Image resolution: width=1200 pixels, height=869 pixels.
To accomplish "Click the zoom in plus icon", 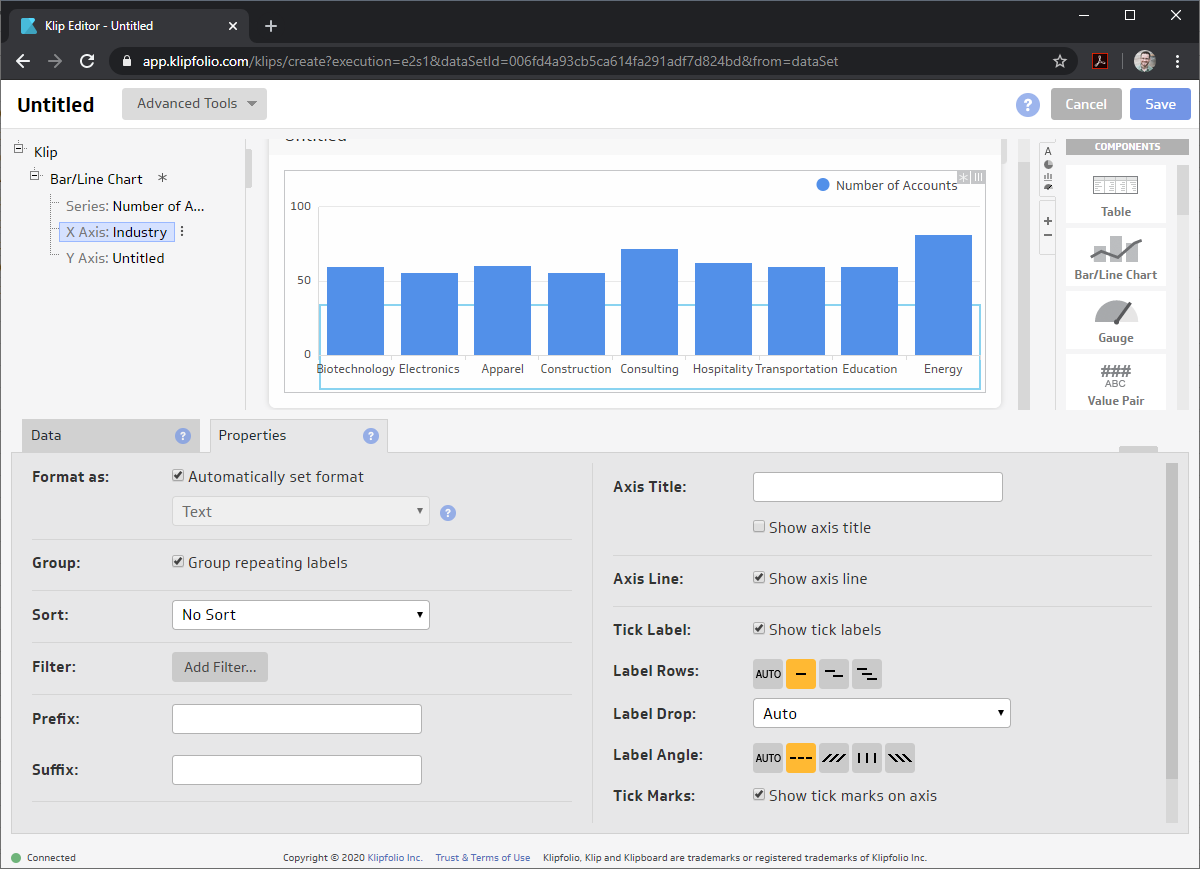I will click(x=1048, y=221).
